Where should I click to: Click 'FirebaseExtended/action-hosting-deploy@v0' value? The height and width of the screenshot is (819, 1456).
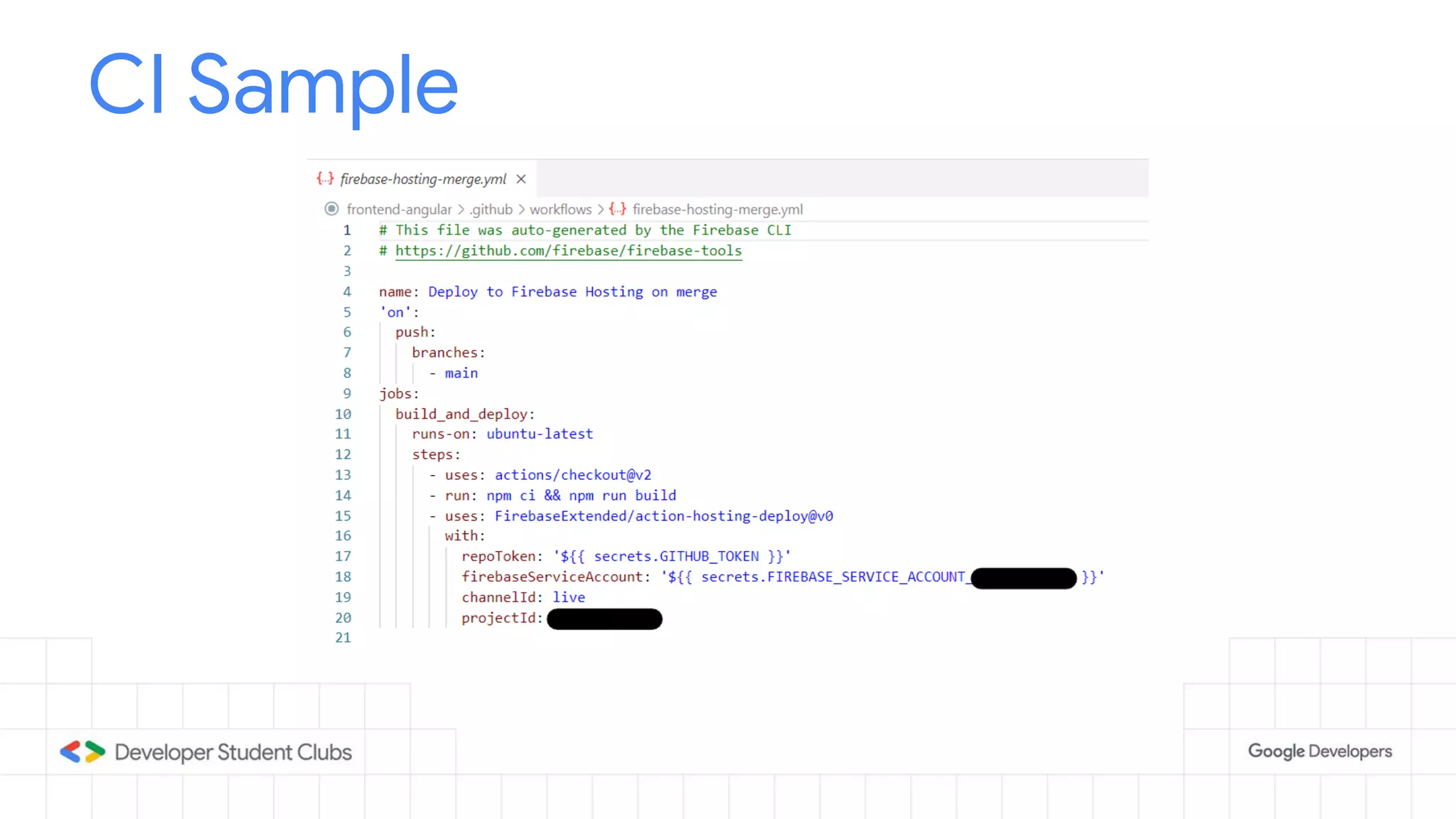point(664,516)
